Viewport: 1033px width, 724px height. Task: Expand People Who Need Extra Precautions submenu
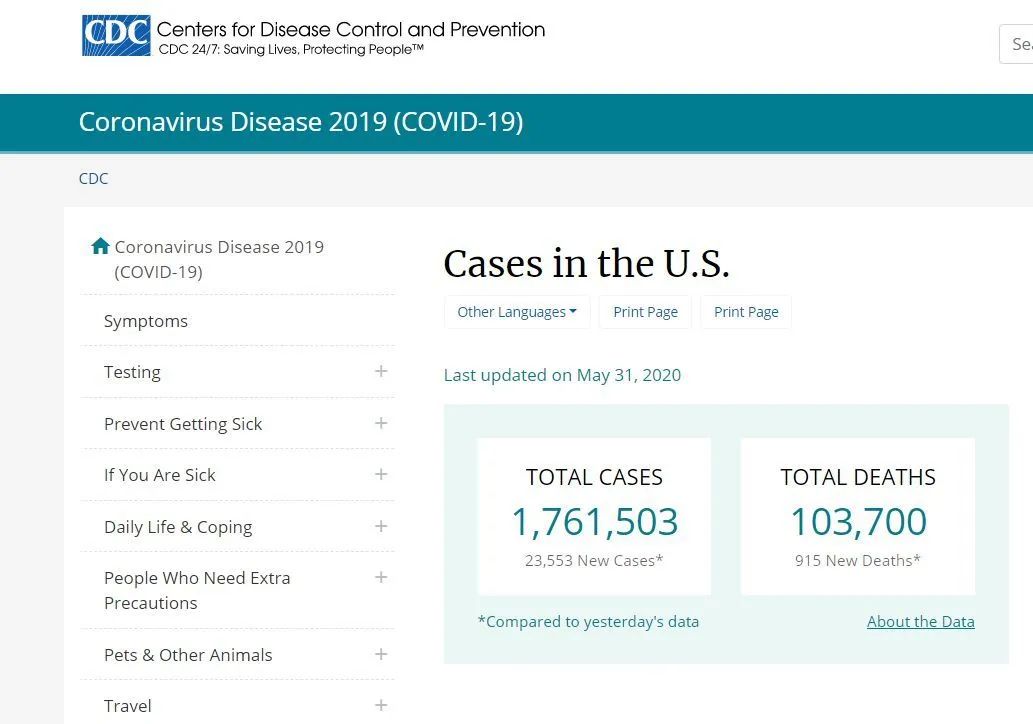[x=380, y=577]
